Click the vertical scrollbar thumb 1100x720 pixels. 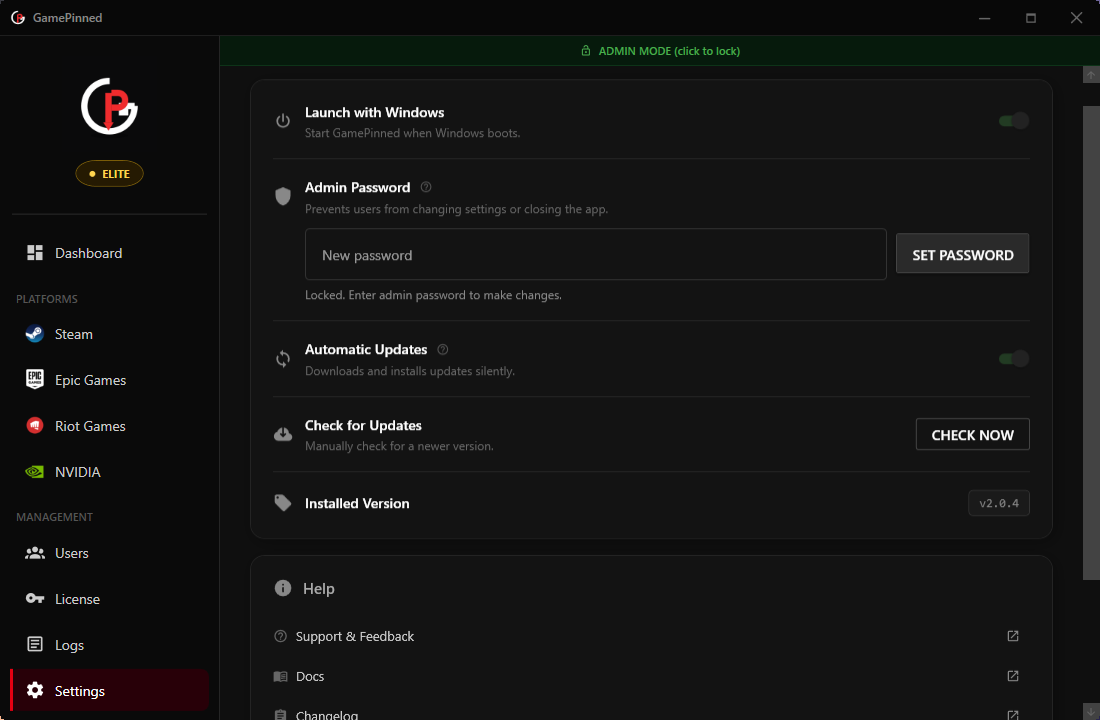coord(1091,343)
